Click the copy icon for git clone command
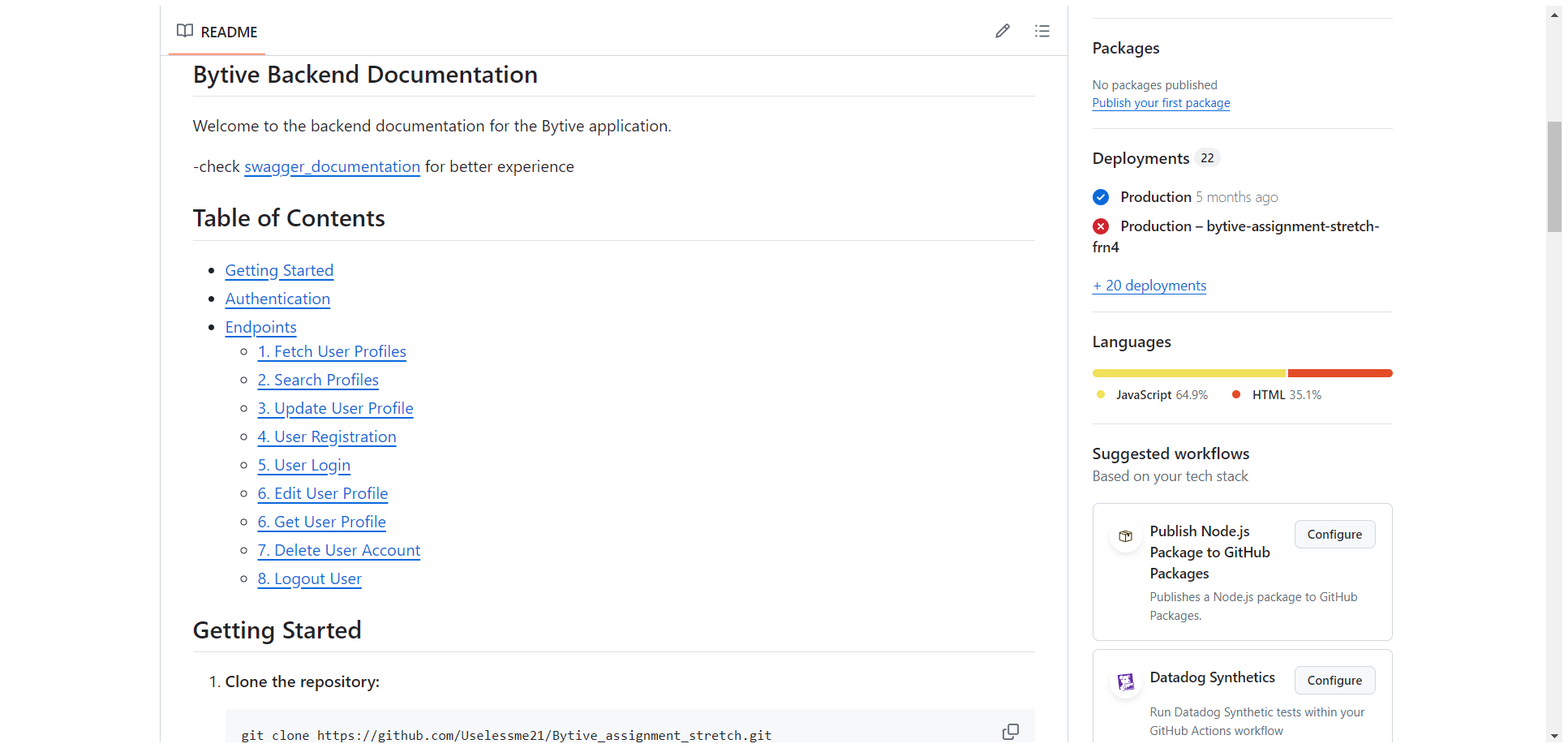 point(1010,732)
